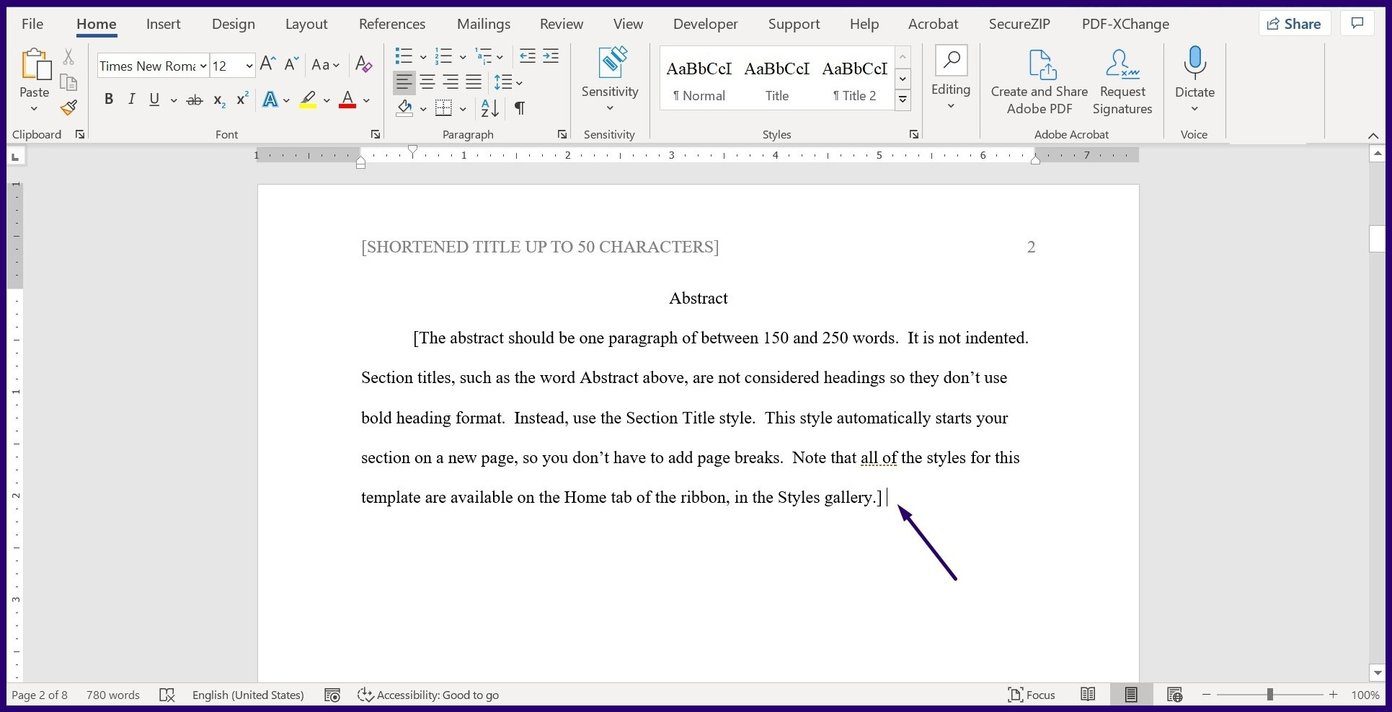Open spelling proofing status icon
1392x712 pixels.
(x=167, y=695)
